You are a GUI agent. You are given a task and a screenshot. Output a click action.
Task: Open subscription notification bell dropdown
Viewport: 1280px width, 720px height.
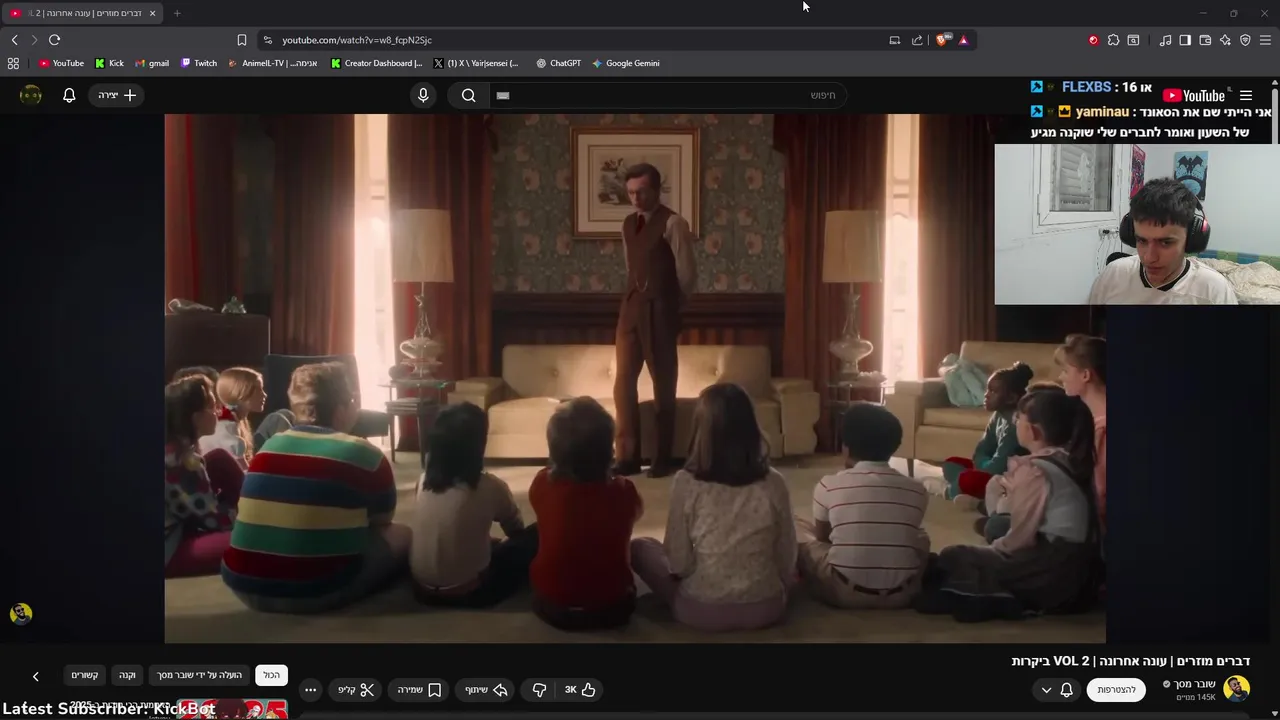[1057, 690]
